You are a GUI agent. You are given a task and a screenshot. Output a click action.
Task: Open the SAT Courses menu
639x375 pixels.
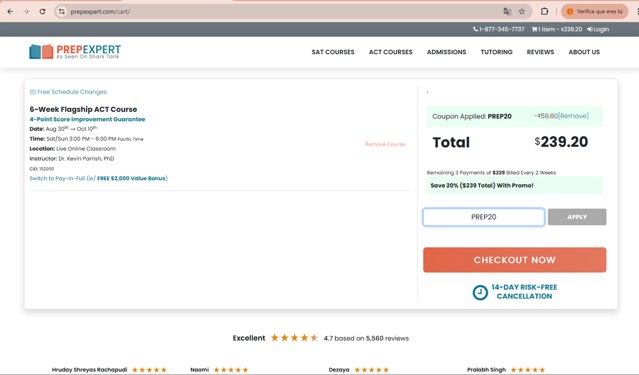333,52
